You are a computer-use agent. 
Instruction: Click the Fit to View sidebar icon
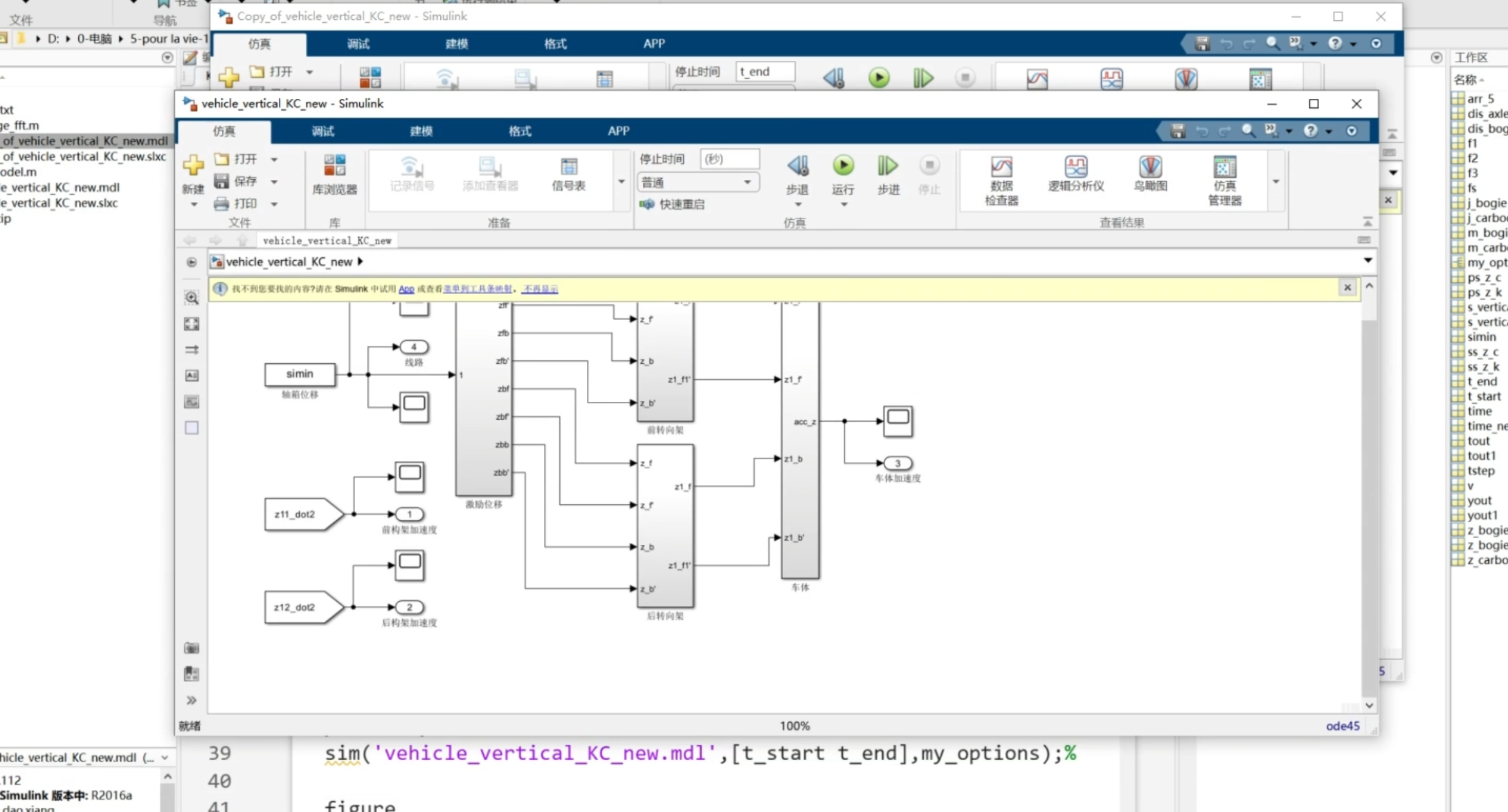[x=192, y=324]
